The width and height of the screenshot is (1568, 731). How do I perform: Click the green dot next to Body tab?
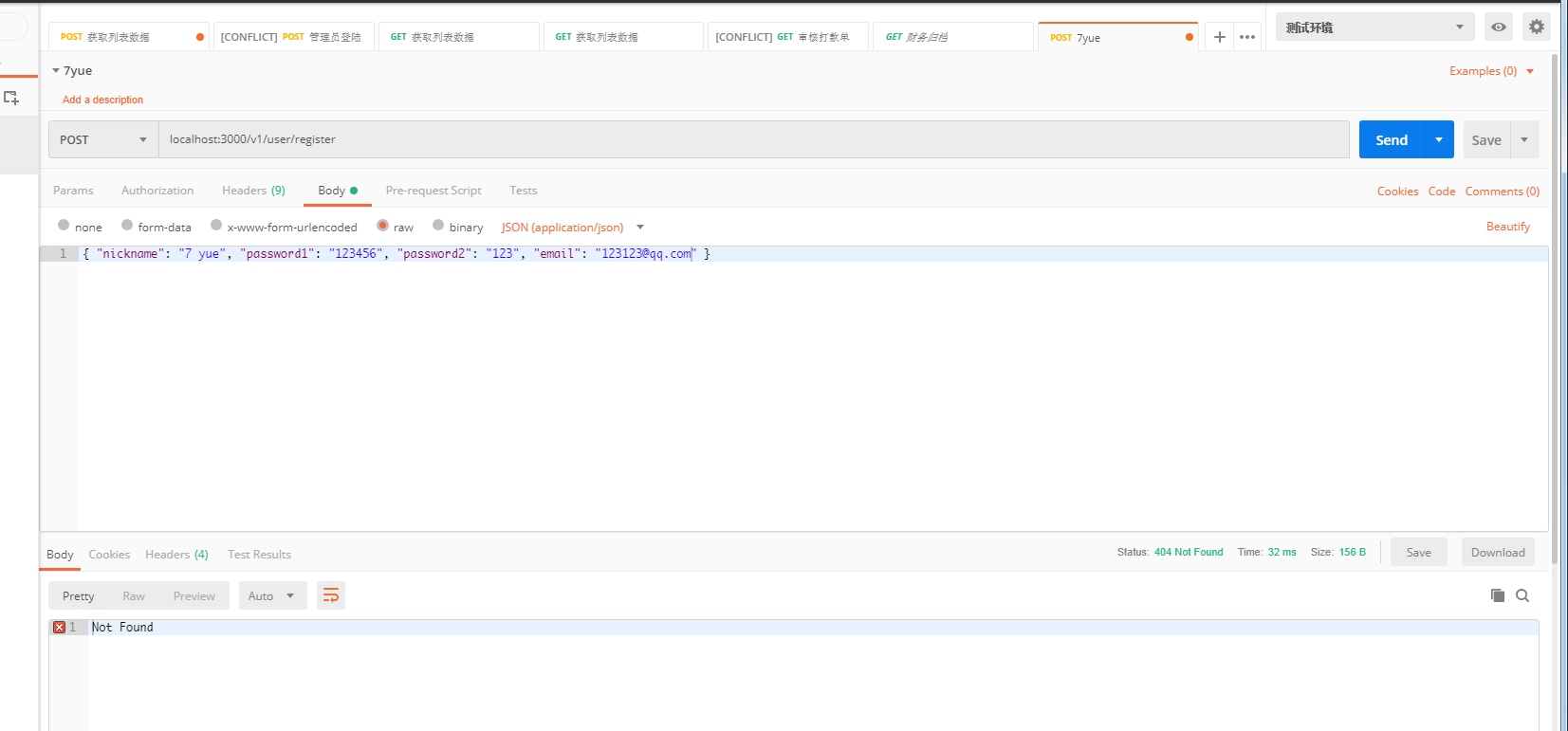pos(354,191)
